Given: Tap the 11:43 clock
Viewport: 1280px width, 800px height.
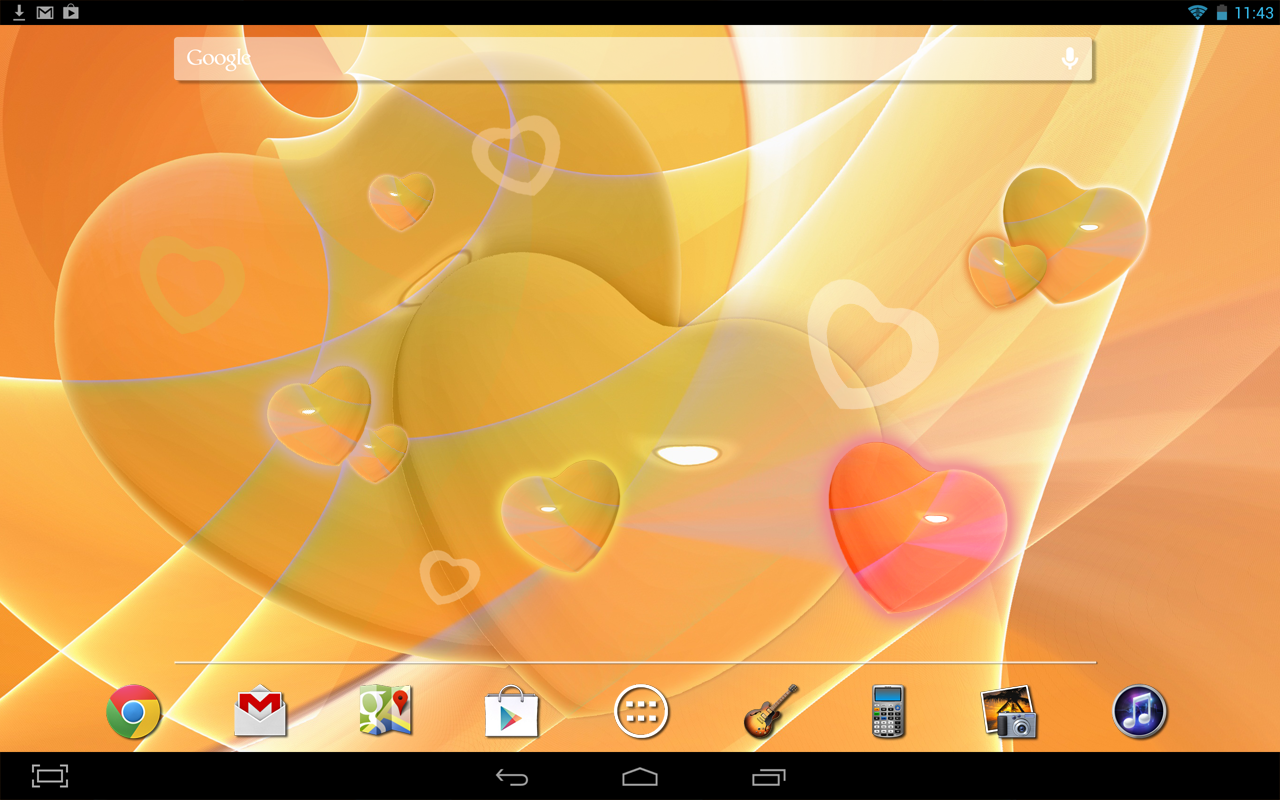Looking at the screenshot, I should point(1254,13).
